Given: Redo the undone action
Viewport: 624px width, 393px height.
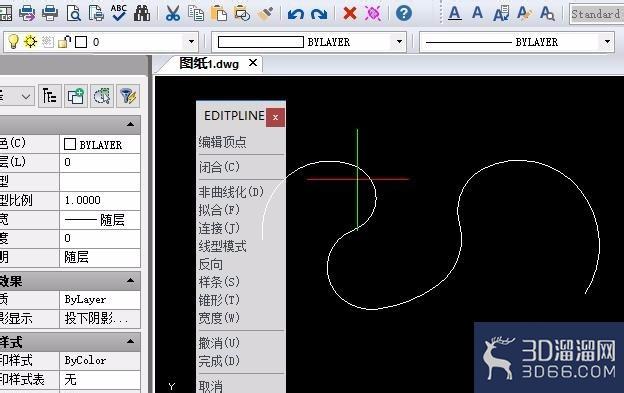Looking at the screenshot, I should tap(319, 14).
